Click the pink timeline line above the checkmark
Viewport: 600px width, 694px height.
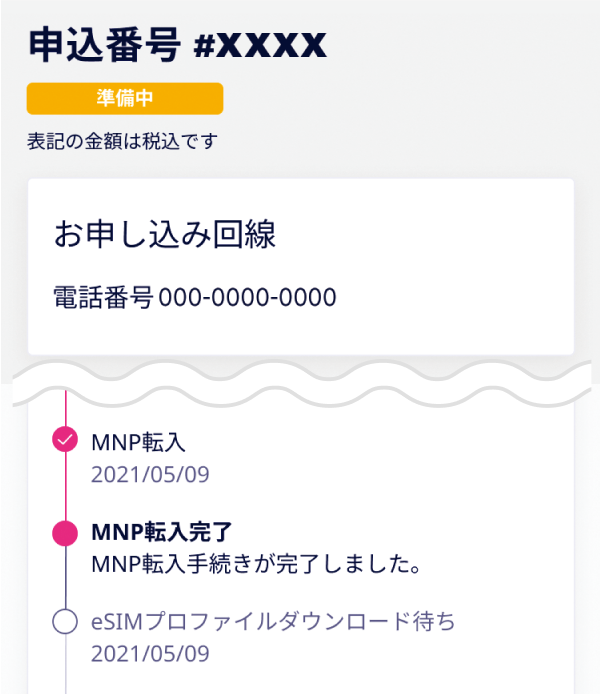coord(65,410)
